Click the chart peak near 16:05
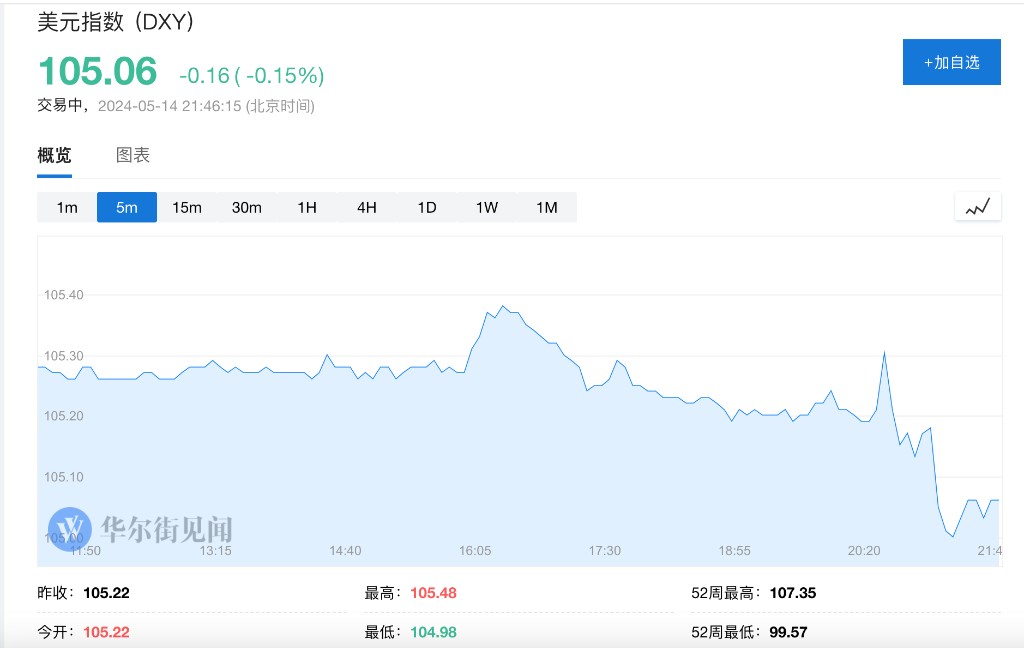The image size is (1024, 648). tap(502, 307)
